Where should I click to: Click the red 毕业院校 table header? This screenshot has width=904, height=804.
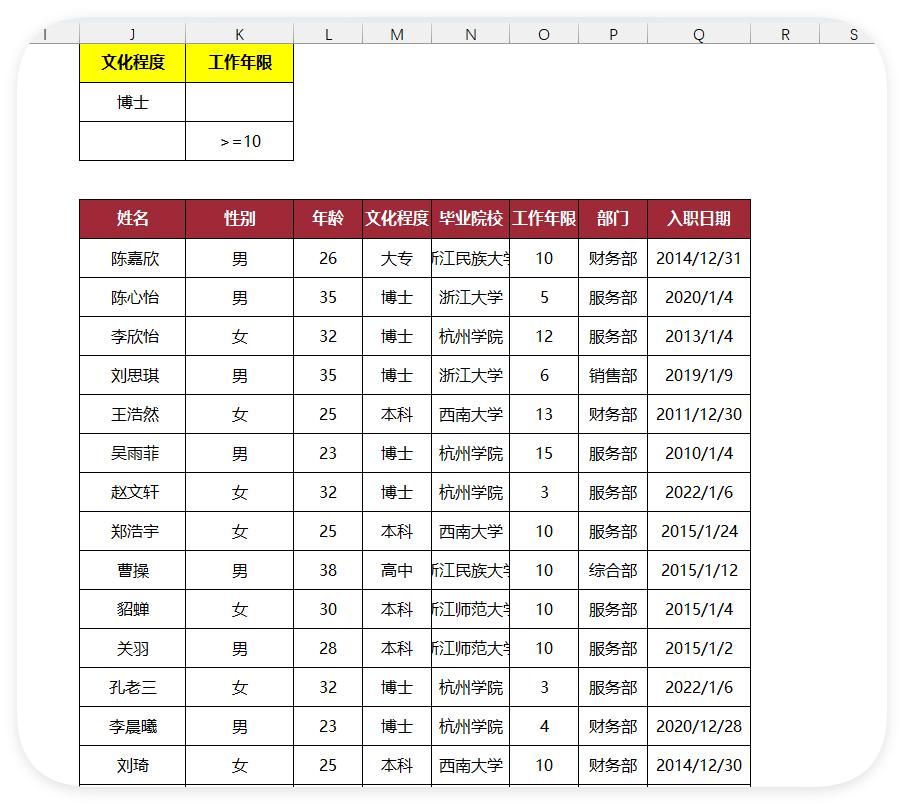(470, 218)
